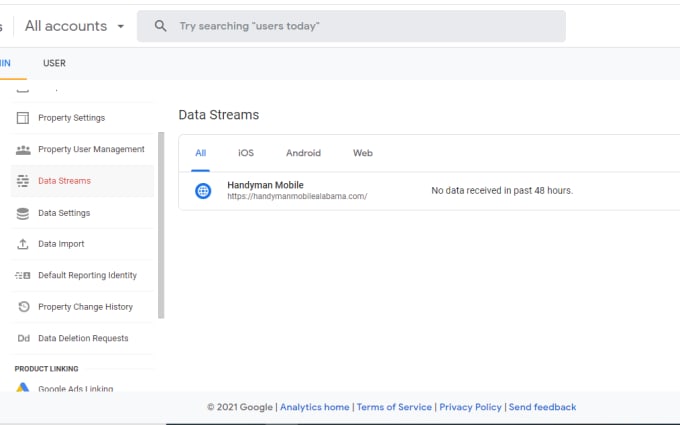Switch to the Android streams tab

pos(303,153)
